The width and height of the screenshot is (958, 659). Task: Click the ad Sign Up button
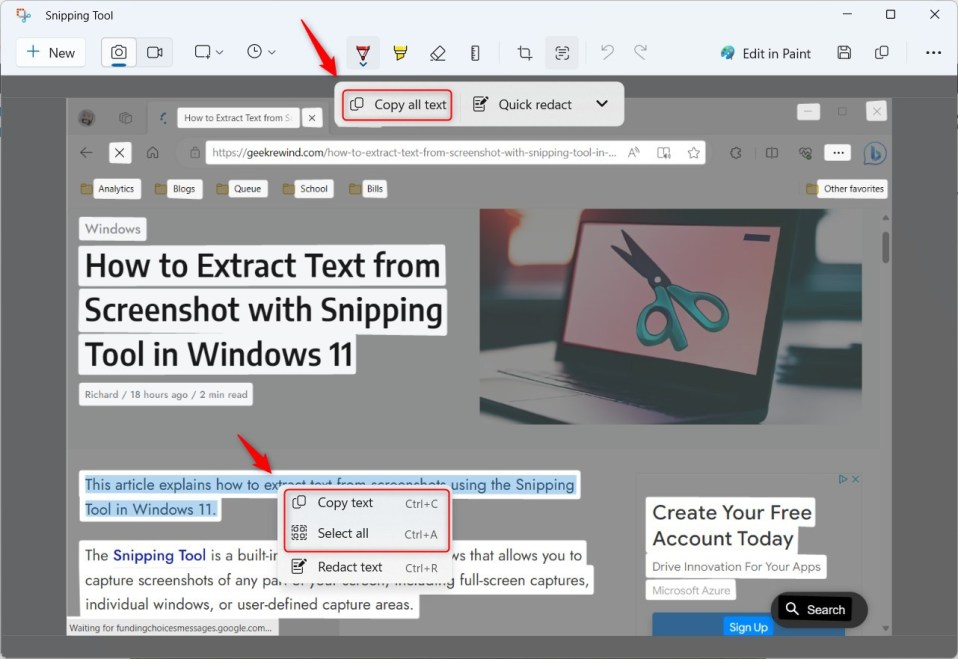click(x=748, y=625)
